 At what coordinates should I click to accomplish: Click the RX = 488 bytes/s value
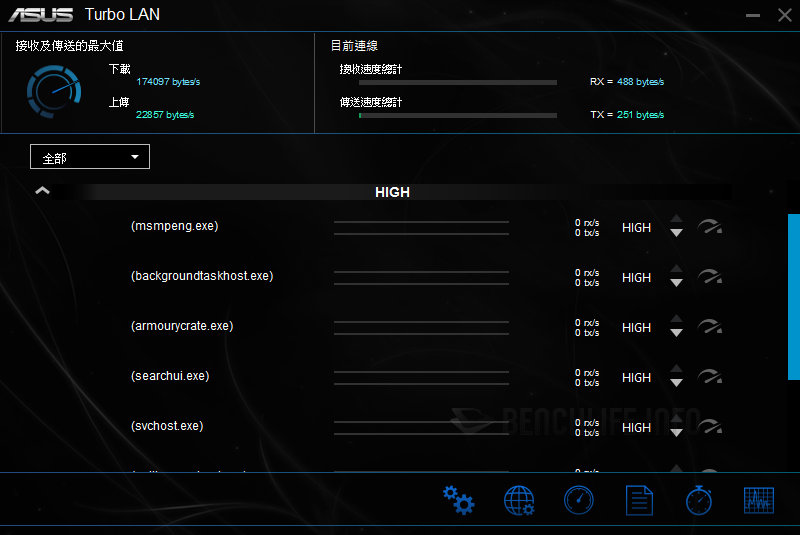(x=627, y=82)
